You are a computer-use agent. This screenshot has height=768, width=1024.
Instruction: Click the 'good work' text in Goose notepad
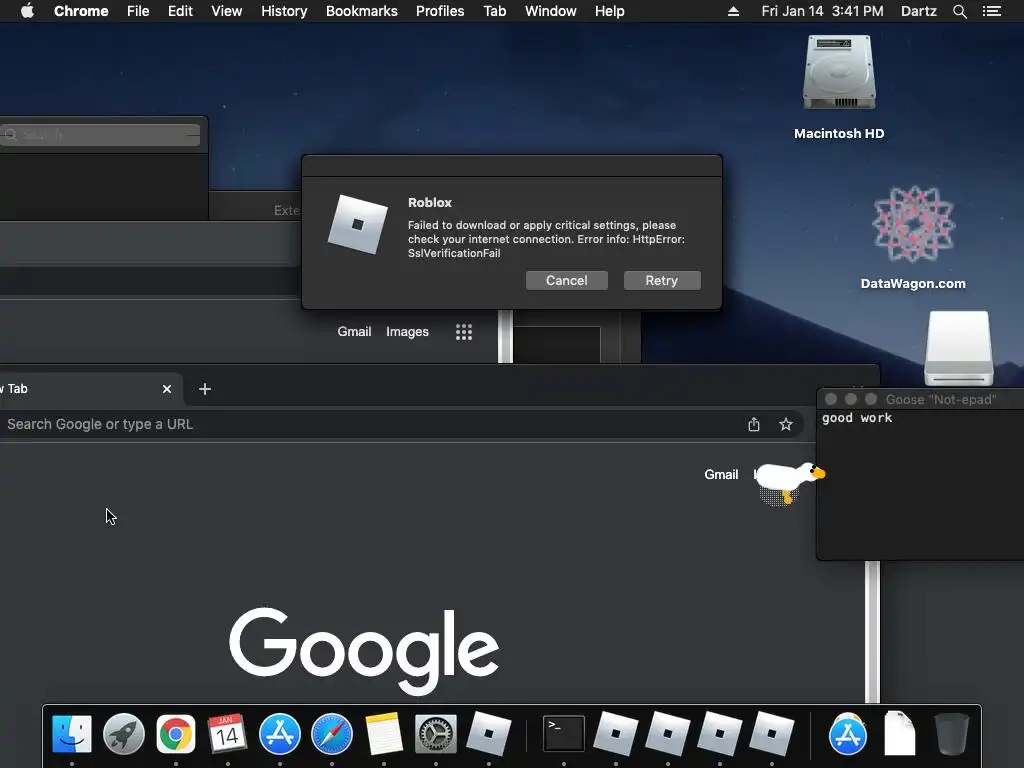point(857,418)
